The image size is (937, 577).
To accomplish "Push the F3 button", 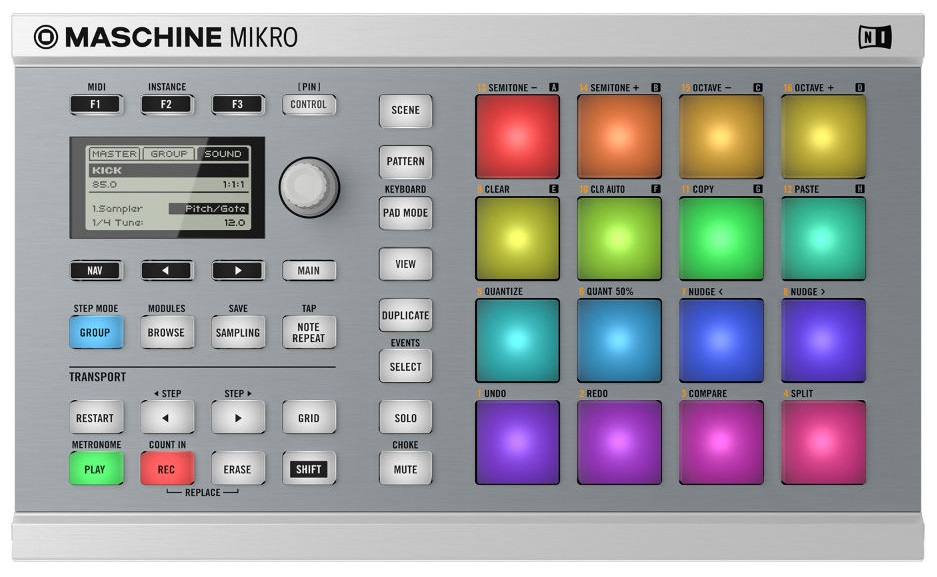I will (x=237, y=105).
